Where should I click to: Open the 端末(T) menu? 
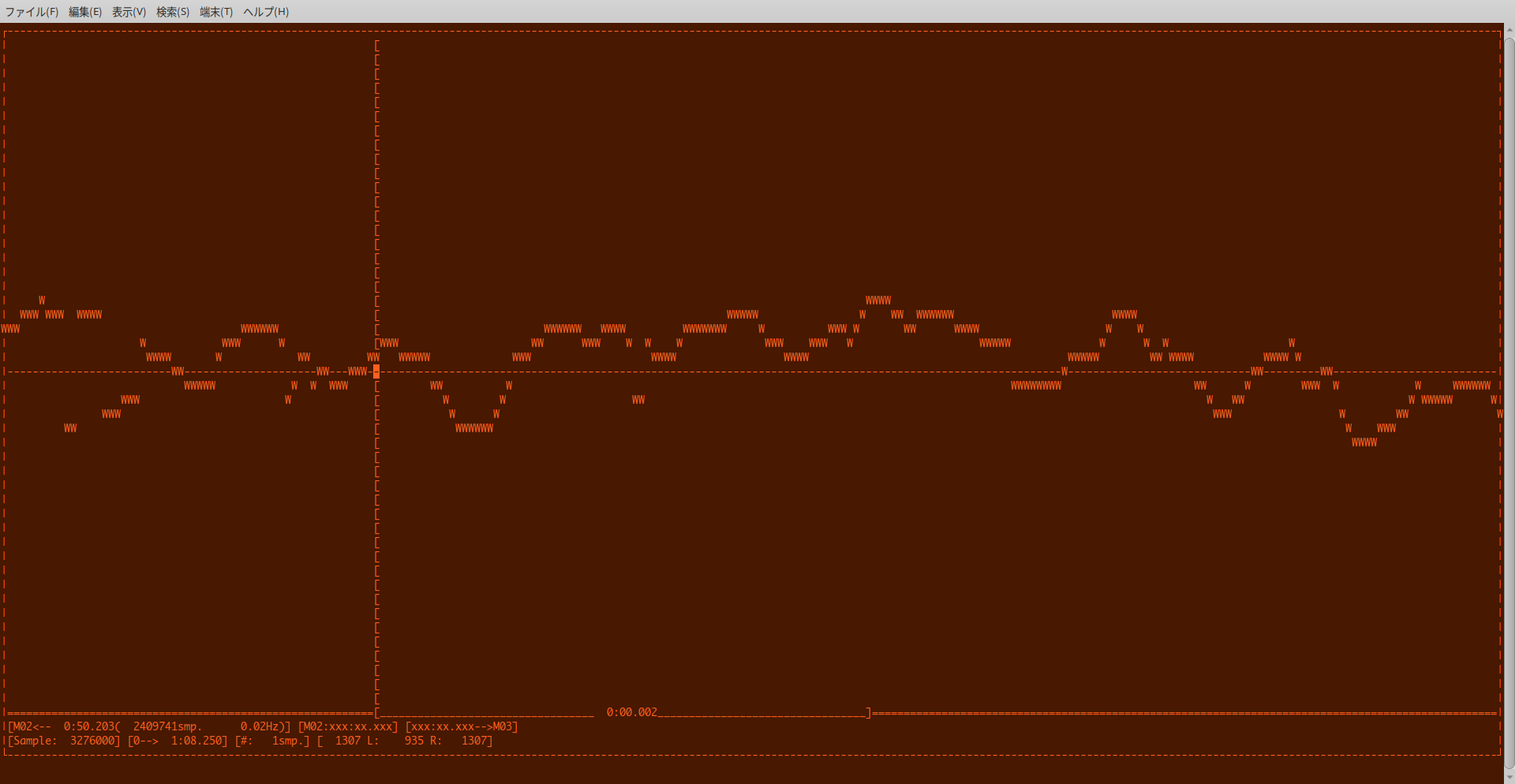tap(216, 12)
